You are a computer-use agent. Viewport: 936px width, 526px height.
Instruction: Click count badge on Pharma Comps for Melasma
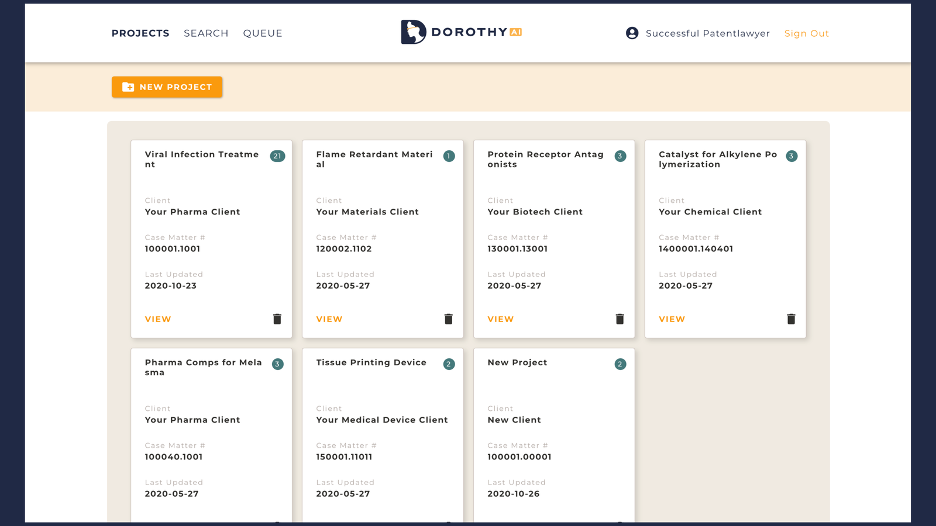click(x=277, y=364)
